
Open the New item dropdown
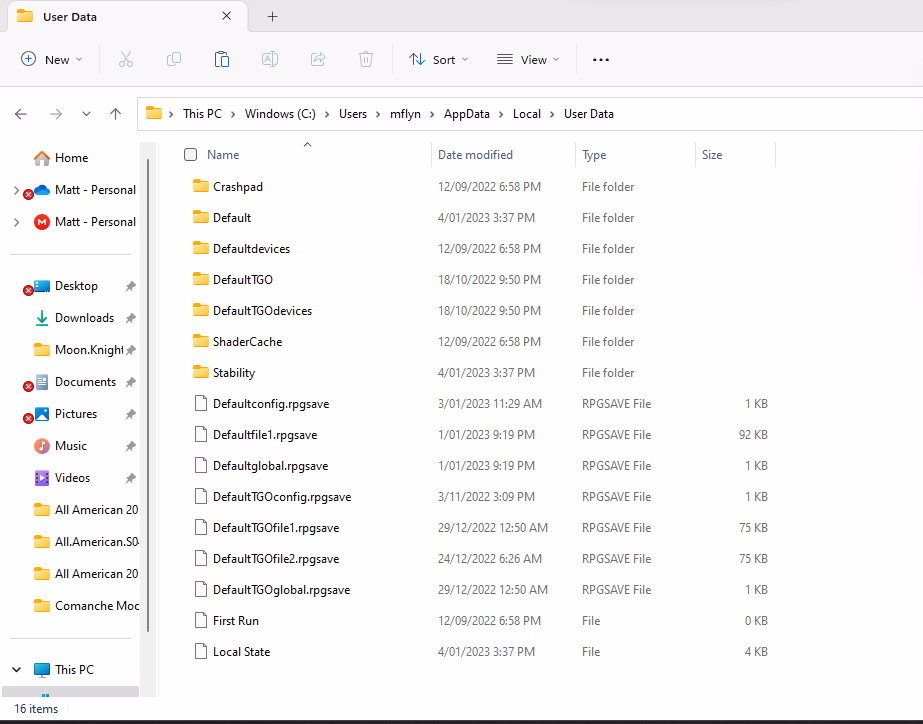(x=52, y=60)
